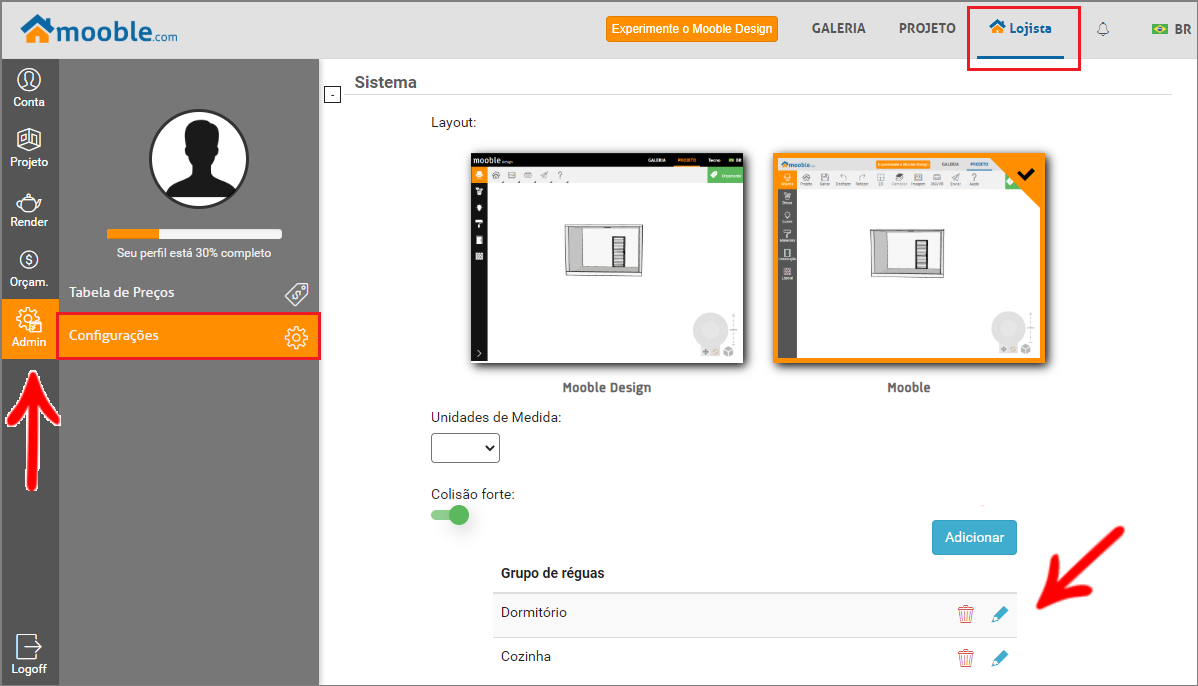Image resolution: width=1198 pixels, height=686 pixels.
Task: Edit the Dormitório ruler group
Action: pos(999,614)
